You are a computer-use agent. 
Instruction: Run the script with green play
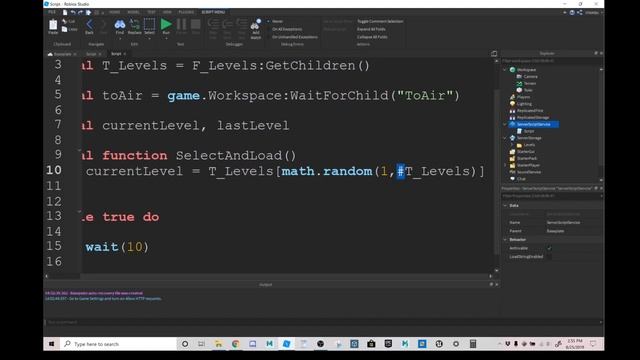166,24
